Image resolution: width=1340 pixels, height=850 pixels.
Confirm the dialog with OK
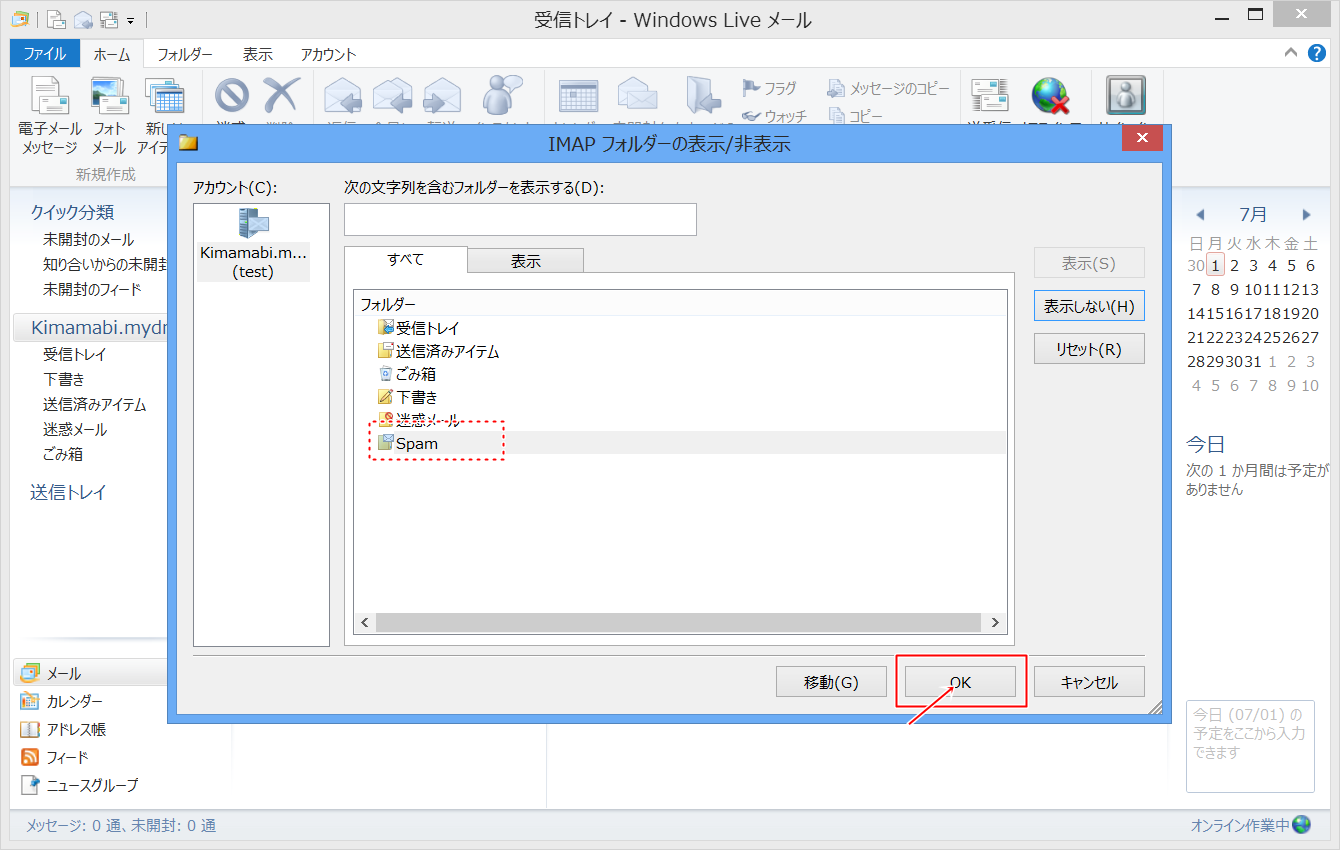tap(960, 682)
